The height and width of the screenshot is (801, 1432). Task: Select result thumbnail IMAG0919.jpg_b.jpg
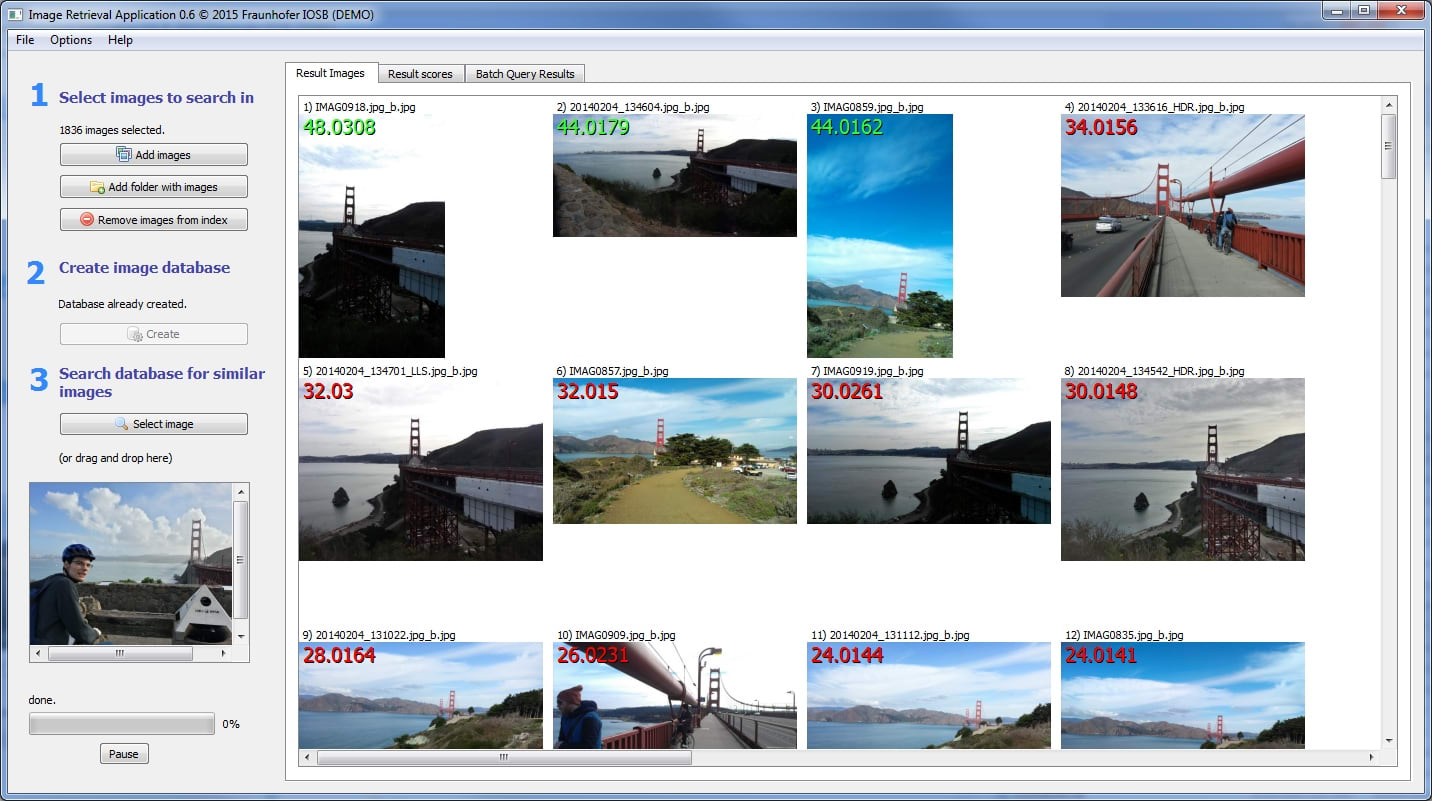click(x=929, y=451)
